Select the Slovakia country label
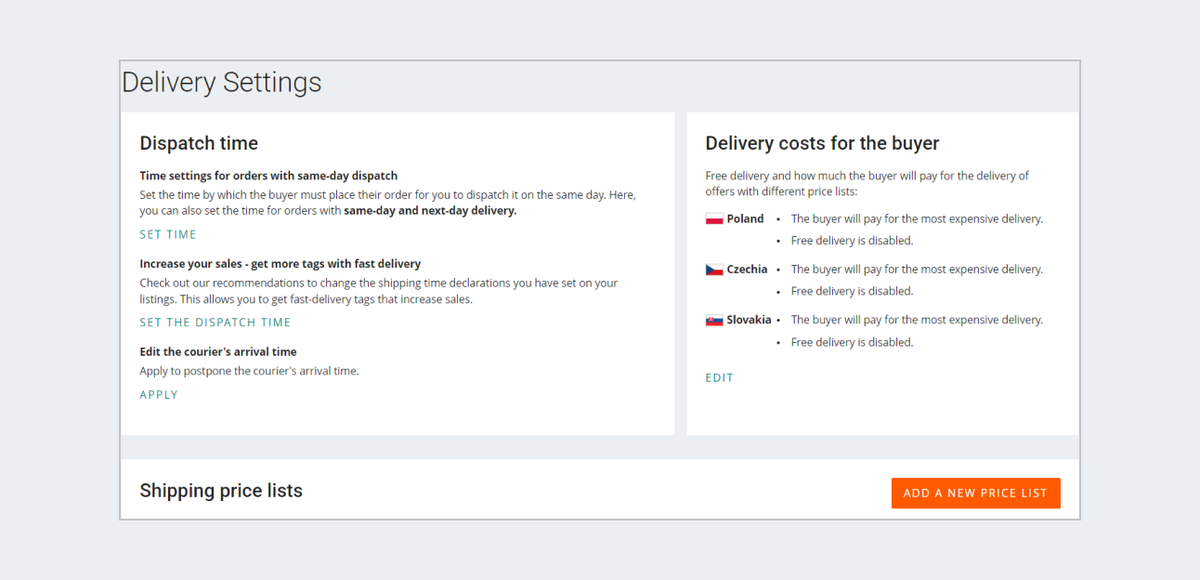 click(749, 320)
